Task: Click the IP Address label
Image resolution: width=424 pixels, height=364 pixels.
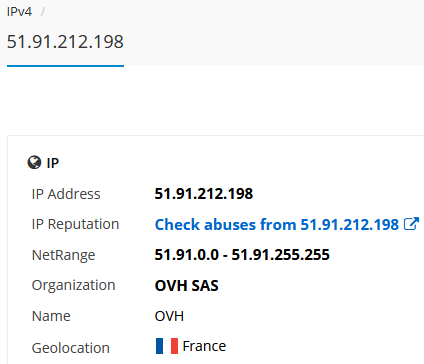Action: click(66, 194)
